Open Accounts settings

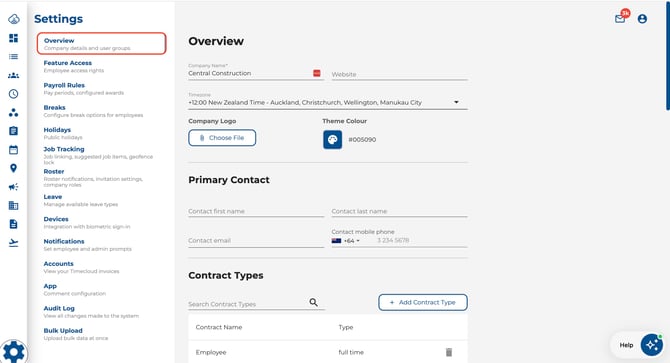(x=81, y=267)
